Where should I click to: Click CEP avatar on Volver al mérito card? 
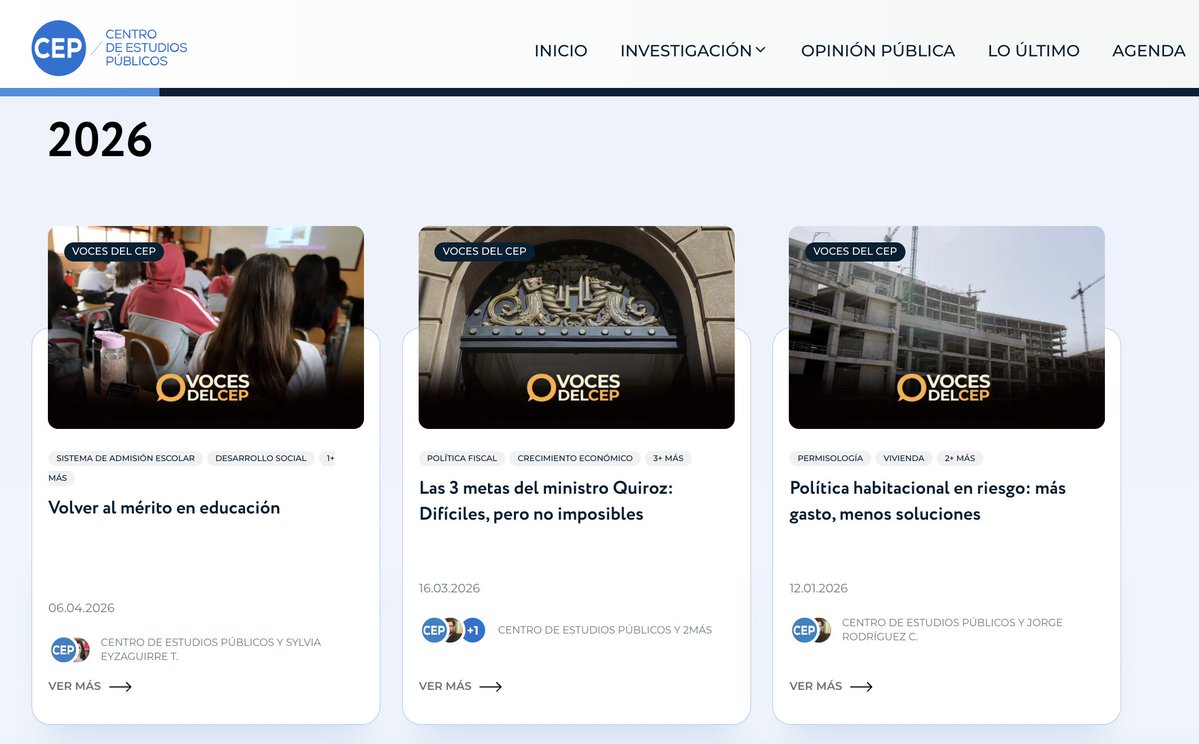pos(63,650)
